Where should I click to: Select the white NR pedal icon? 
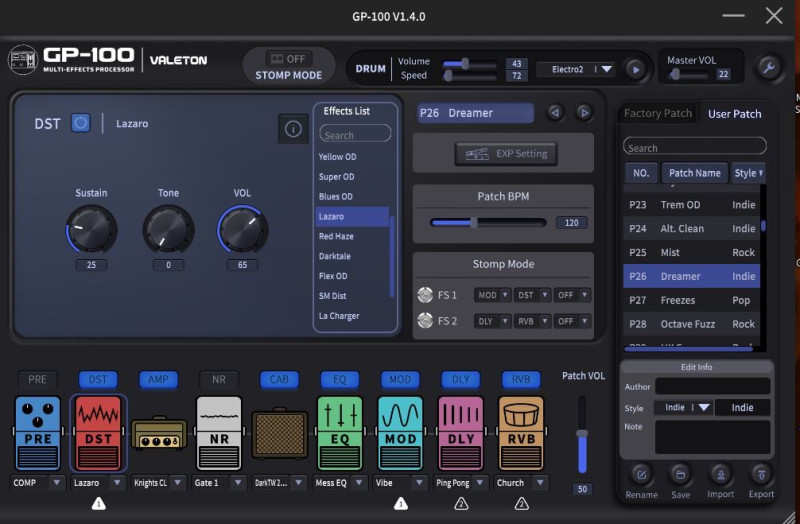(219, 433)
